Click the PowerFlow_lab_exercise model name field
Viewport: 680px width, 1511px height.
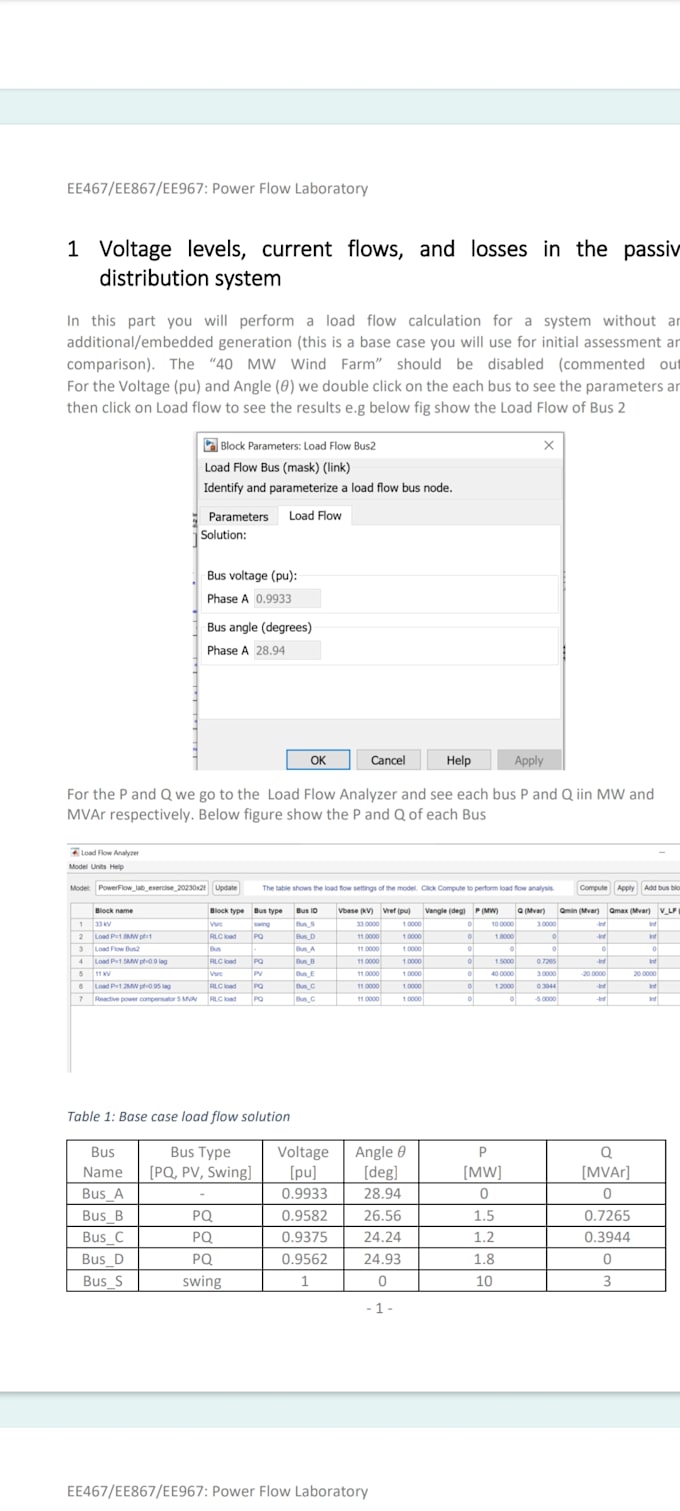(153, 887)
